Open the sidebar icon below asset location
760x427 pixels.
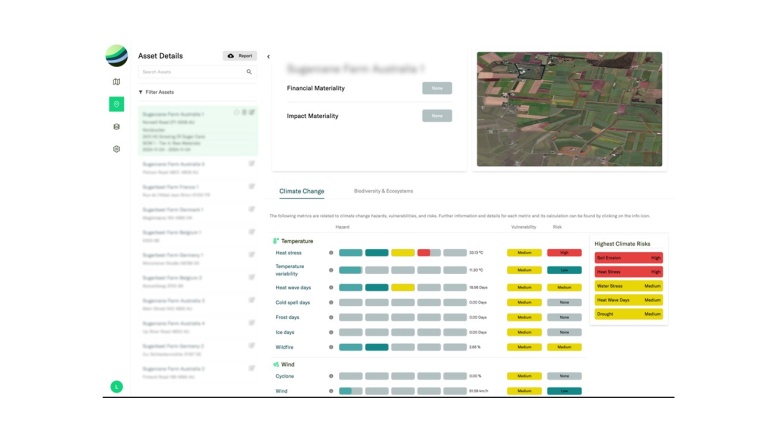tap(116, 127)
